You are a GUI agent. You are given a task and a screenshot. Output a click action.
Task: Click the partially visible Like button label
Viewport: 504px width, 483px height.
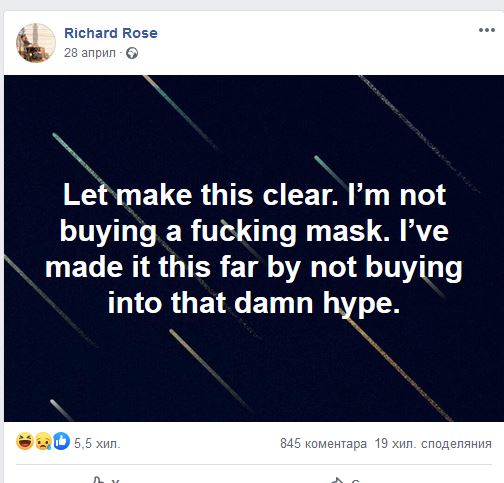[x=115, y=481]
